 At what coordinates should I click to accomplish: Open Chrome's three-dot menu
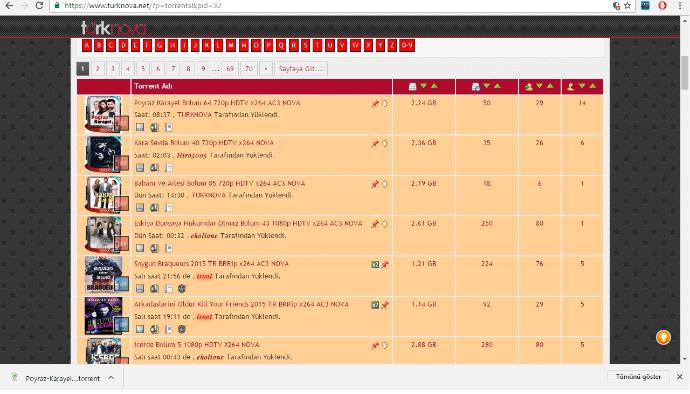coord(680,6)
